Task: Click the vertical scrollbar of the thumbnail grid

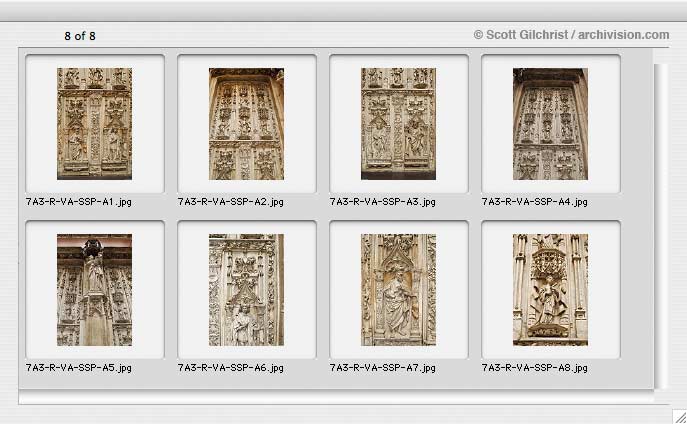Action: tap(661, 226)
